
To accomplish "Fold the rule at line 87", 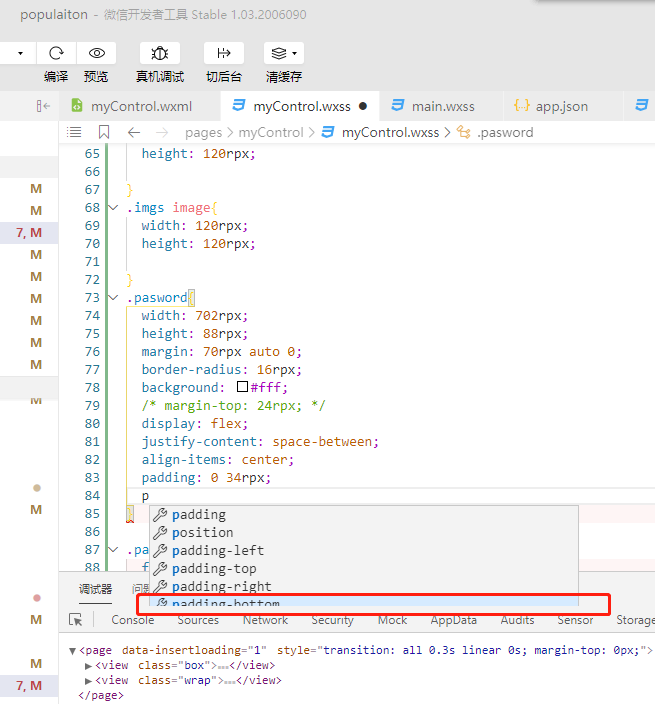I will tap(114, 549).
